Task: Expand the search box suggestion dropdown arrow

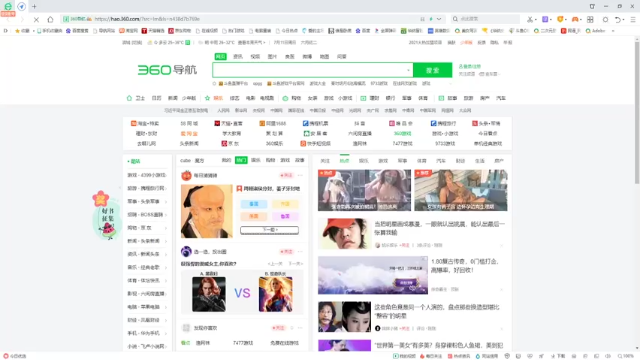Action: tap(408, 70)
